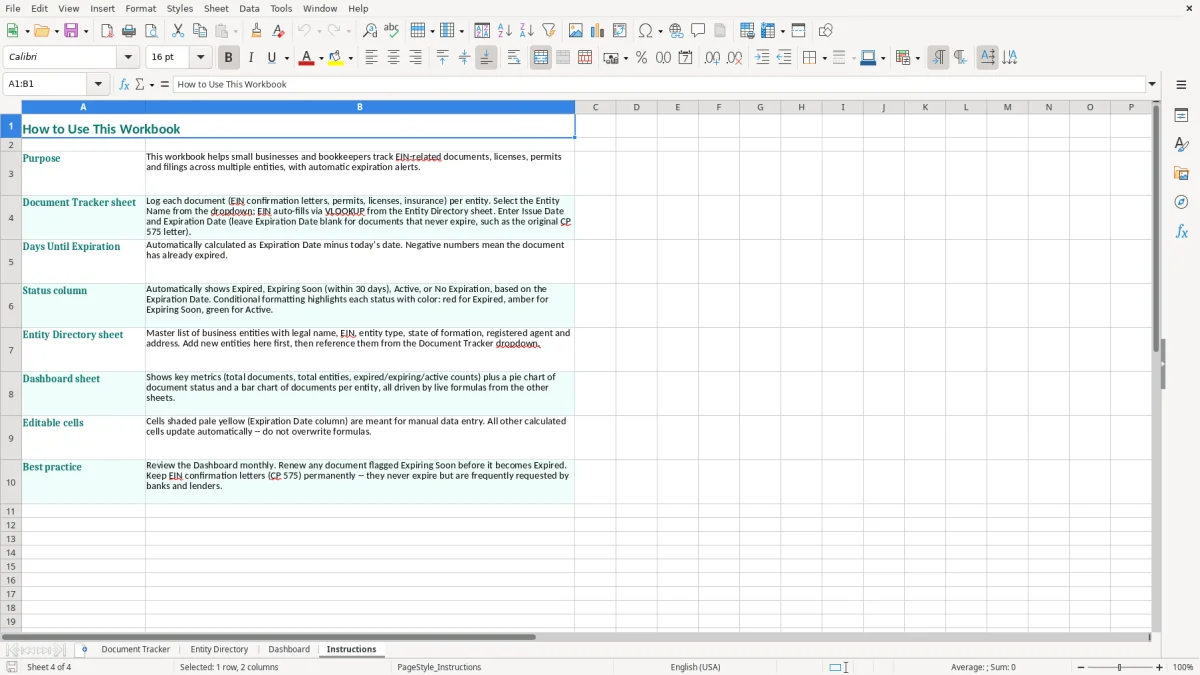This screenshot has height=675, width=1200.
Task: Open Conditional Formatting dropdown arrow
Action: tap(917, 58)
